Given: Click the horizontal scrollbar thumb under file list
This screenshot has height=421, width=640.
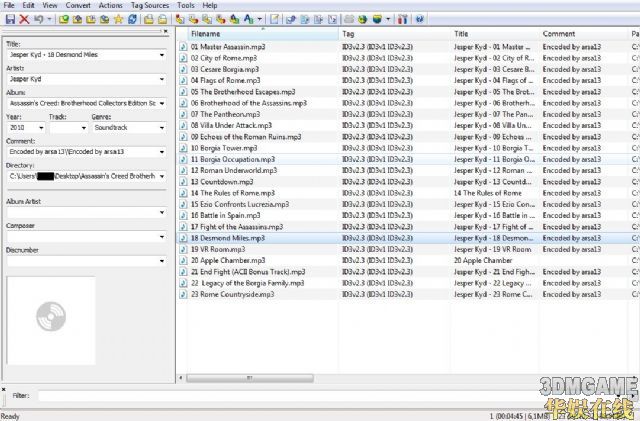Looking at the screenshot, I should coord(250,378).
